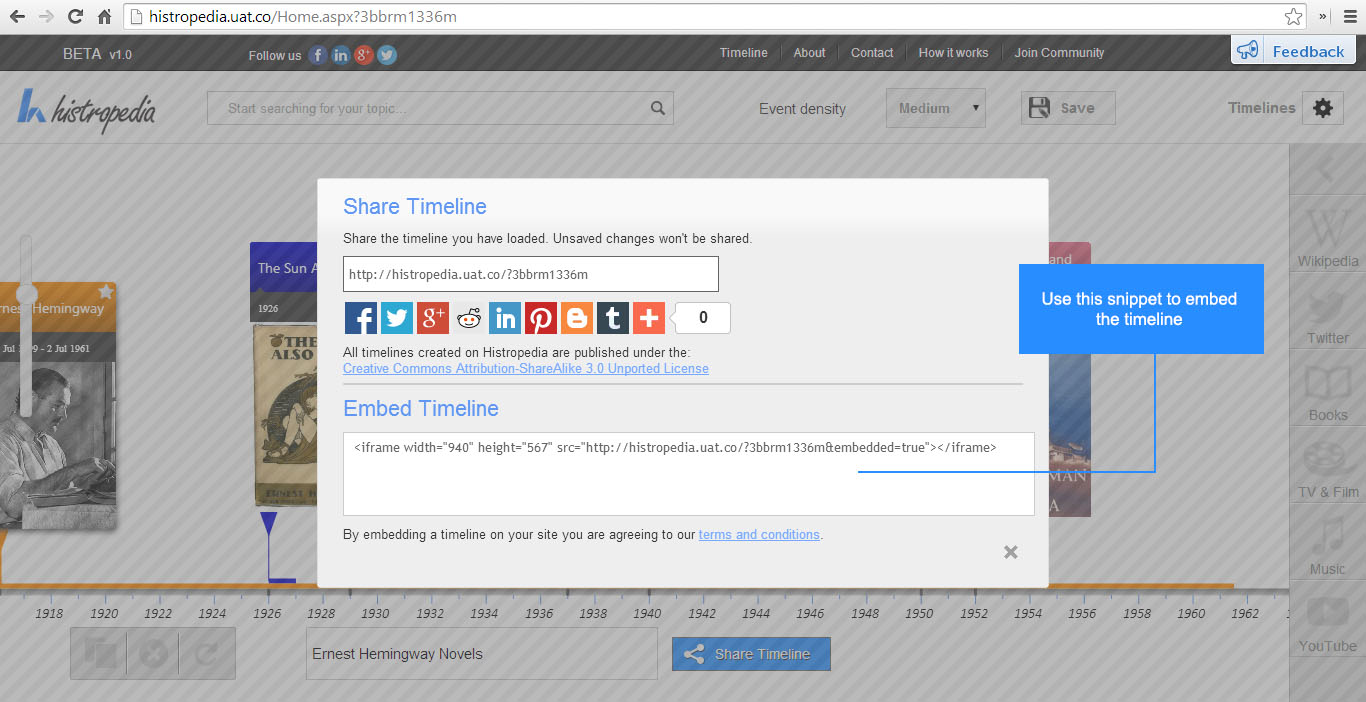Open more sharing options plus icon
Screen dimensions: 1366x702
click(648, 318)
